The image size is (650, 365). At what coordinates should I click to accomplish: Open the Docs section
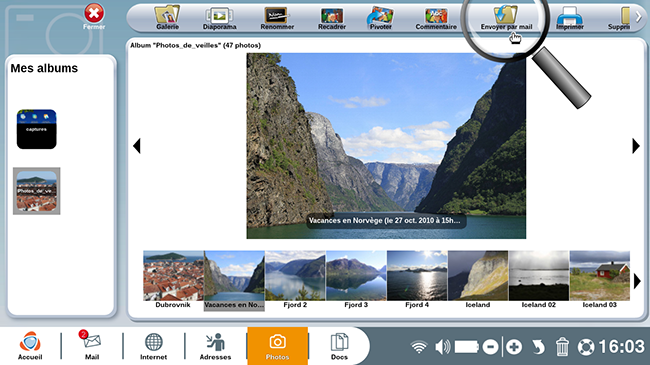[339, 346]
